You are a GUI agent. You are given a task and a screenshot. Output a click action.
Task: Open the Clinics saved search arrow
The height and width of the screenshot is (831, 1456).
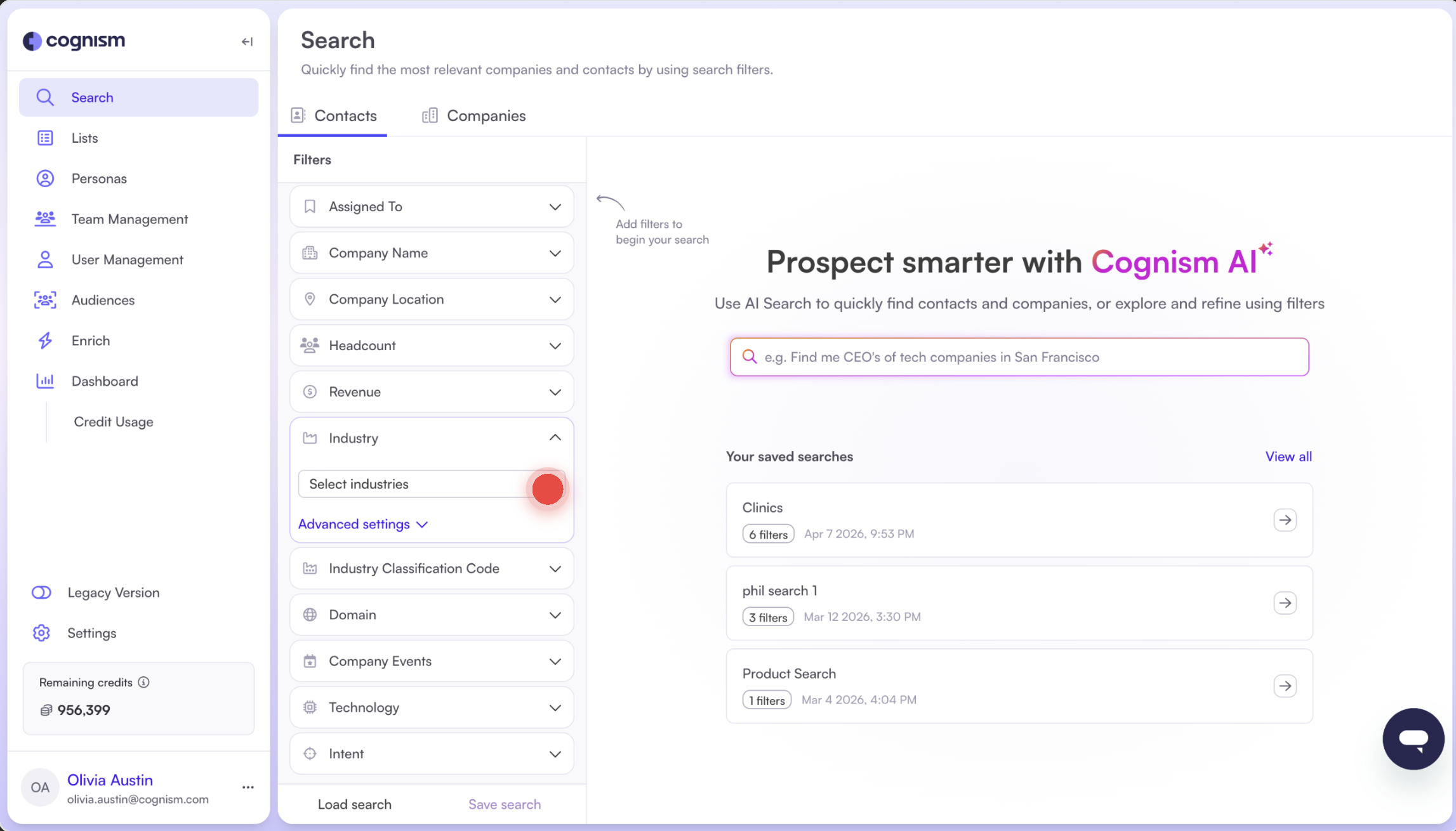[1285, 520]
